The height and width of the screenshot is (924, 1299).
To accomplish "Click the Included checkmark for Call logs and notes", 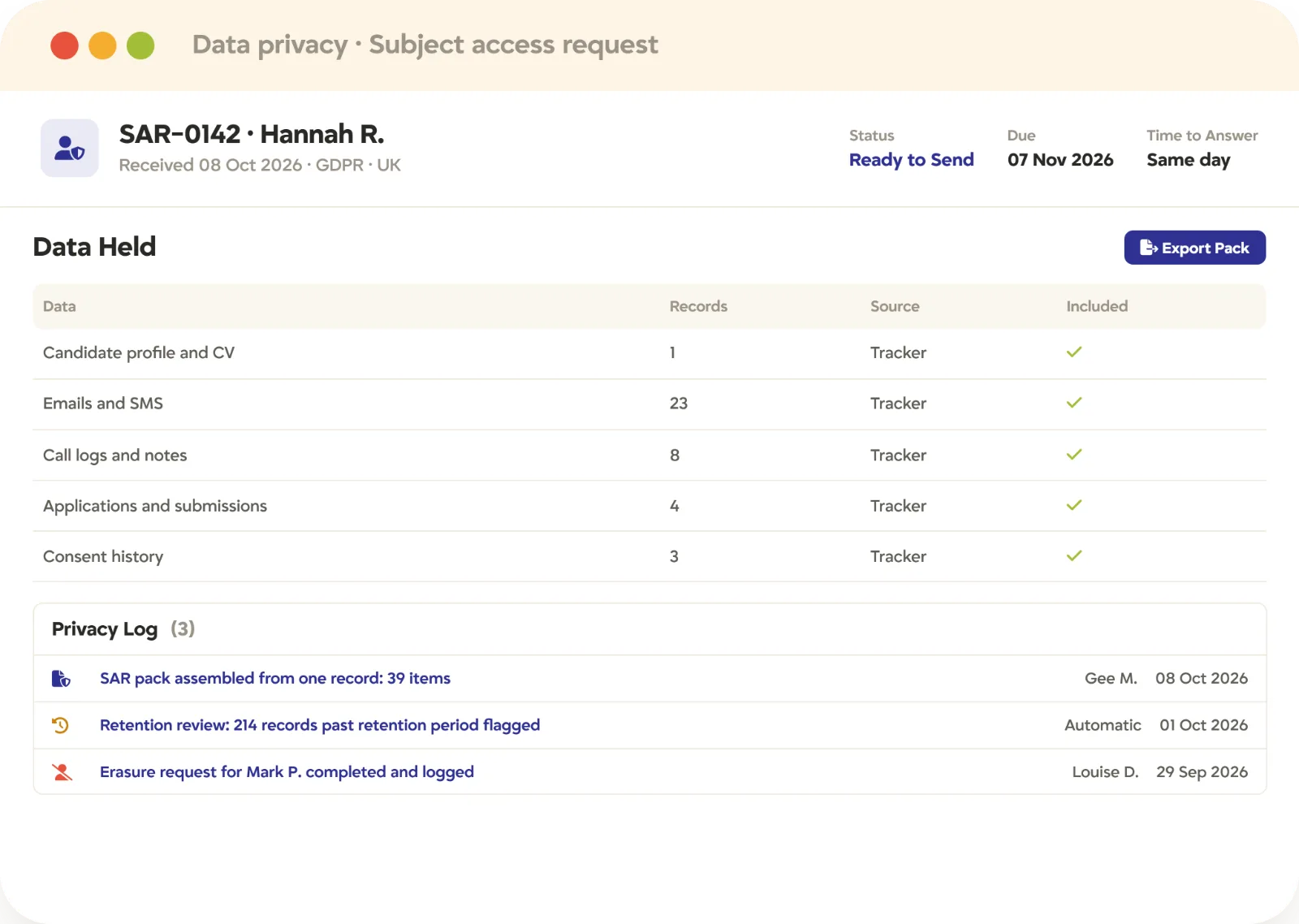I will 1074,455.
